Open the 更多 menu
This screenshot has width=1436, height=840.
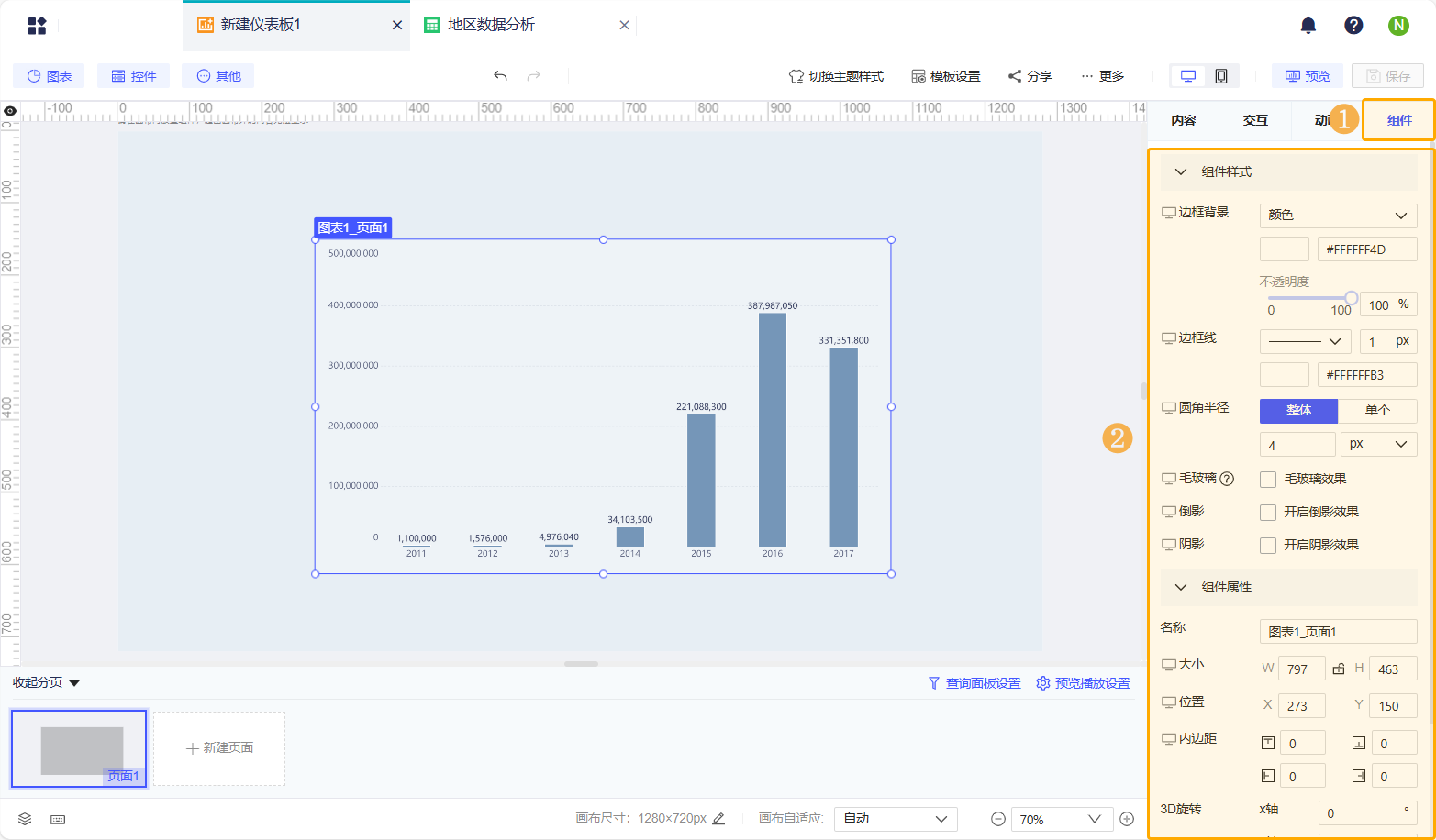pos(1102,76)
